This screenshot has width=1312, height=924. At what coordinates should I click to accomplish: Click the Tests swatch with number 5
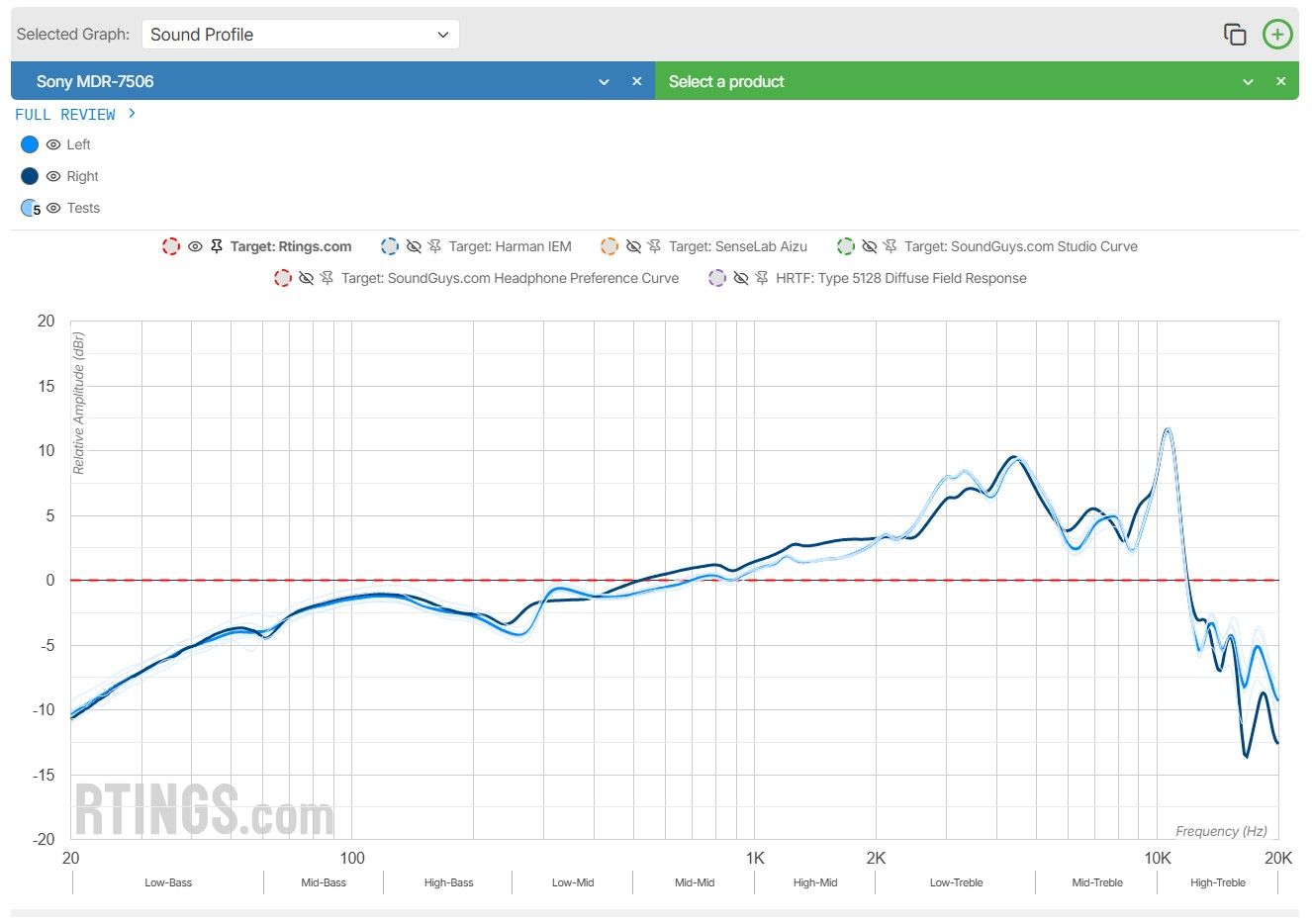pos(31,208)
